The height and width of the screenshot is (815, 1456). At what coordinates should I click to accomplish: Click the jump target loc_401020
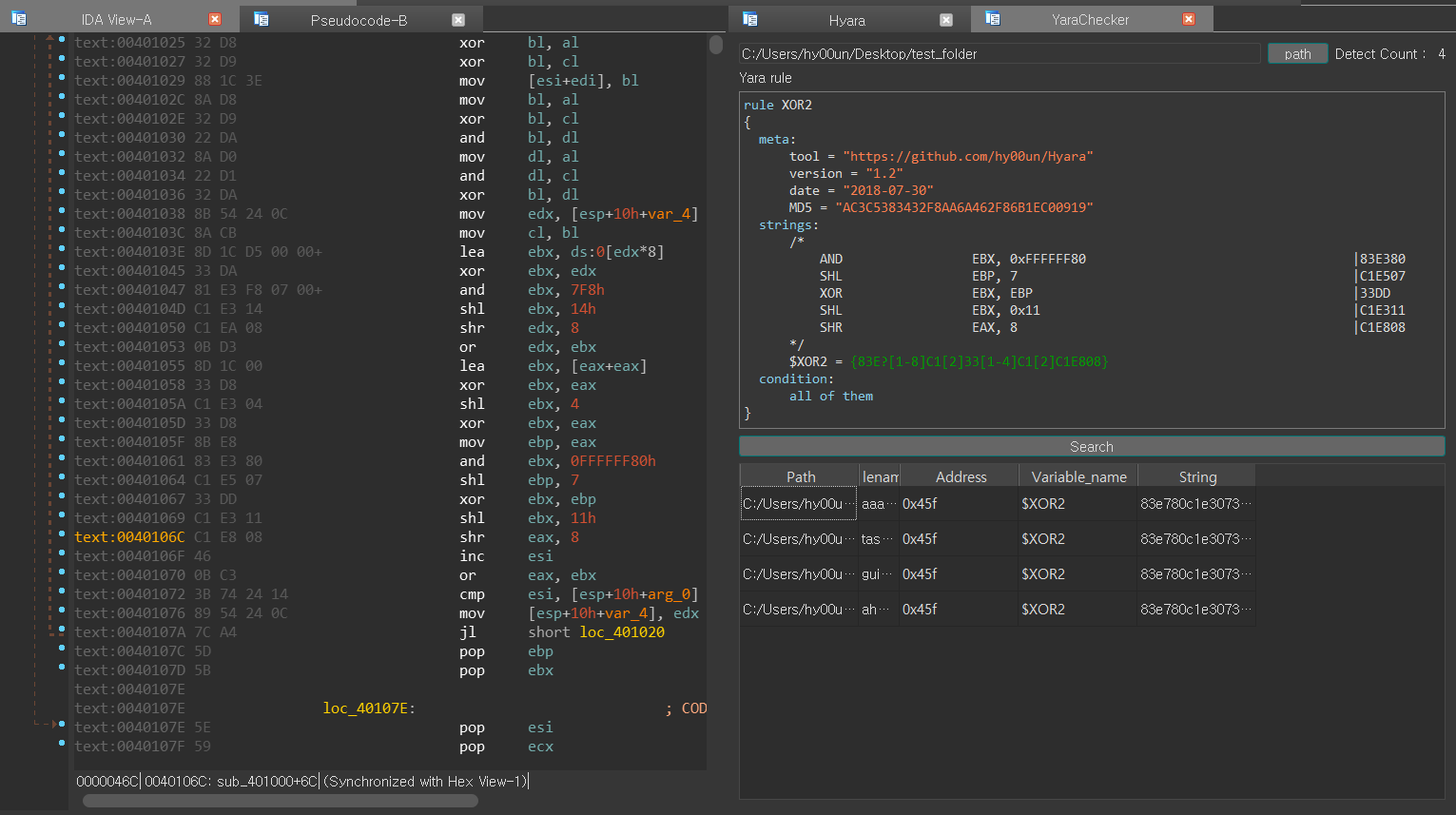622,632
